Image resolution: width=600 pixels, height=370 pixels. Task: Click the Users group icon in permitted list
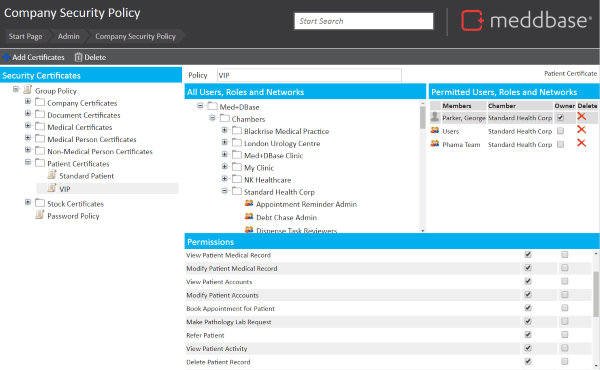(435, 130)
